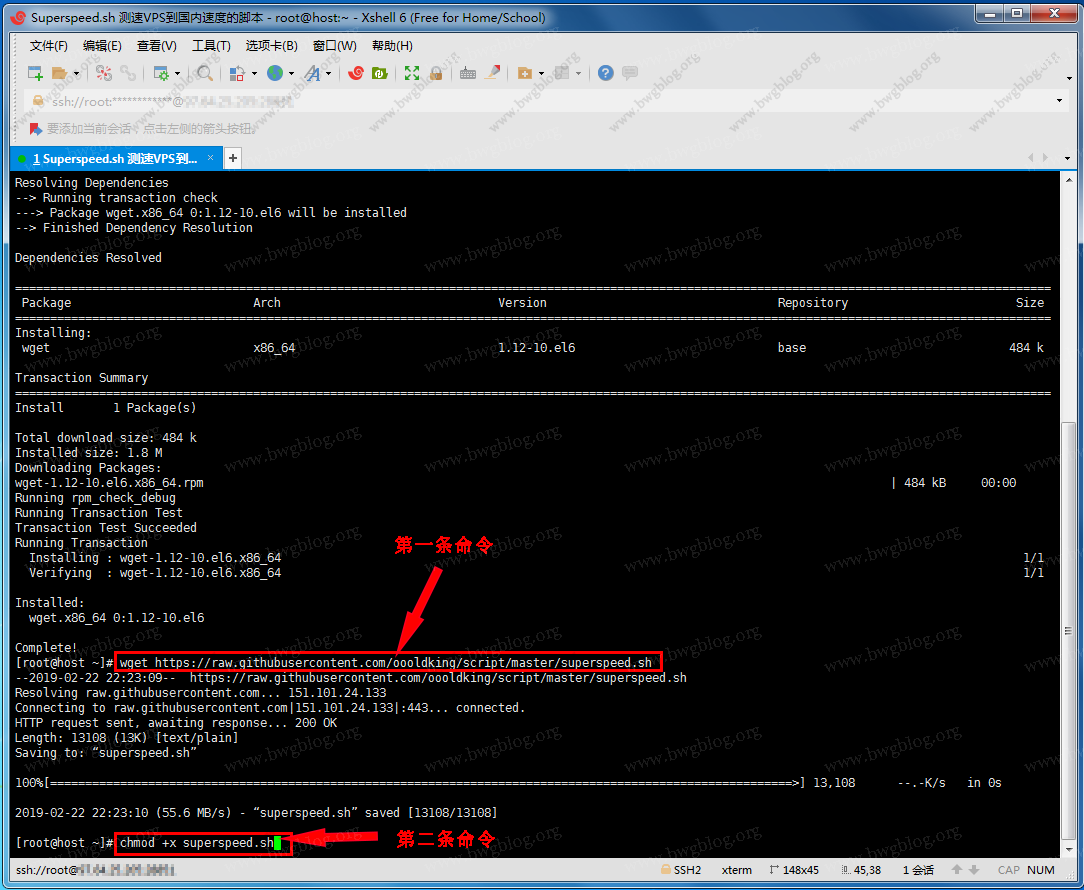This screenshot has height=890, width=1084.
Task: Expand the properties icon dropdown arrow
Action: pos(178,73)
